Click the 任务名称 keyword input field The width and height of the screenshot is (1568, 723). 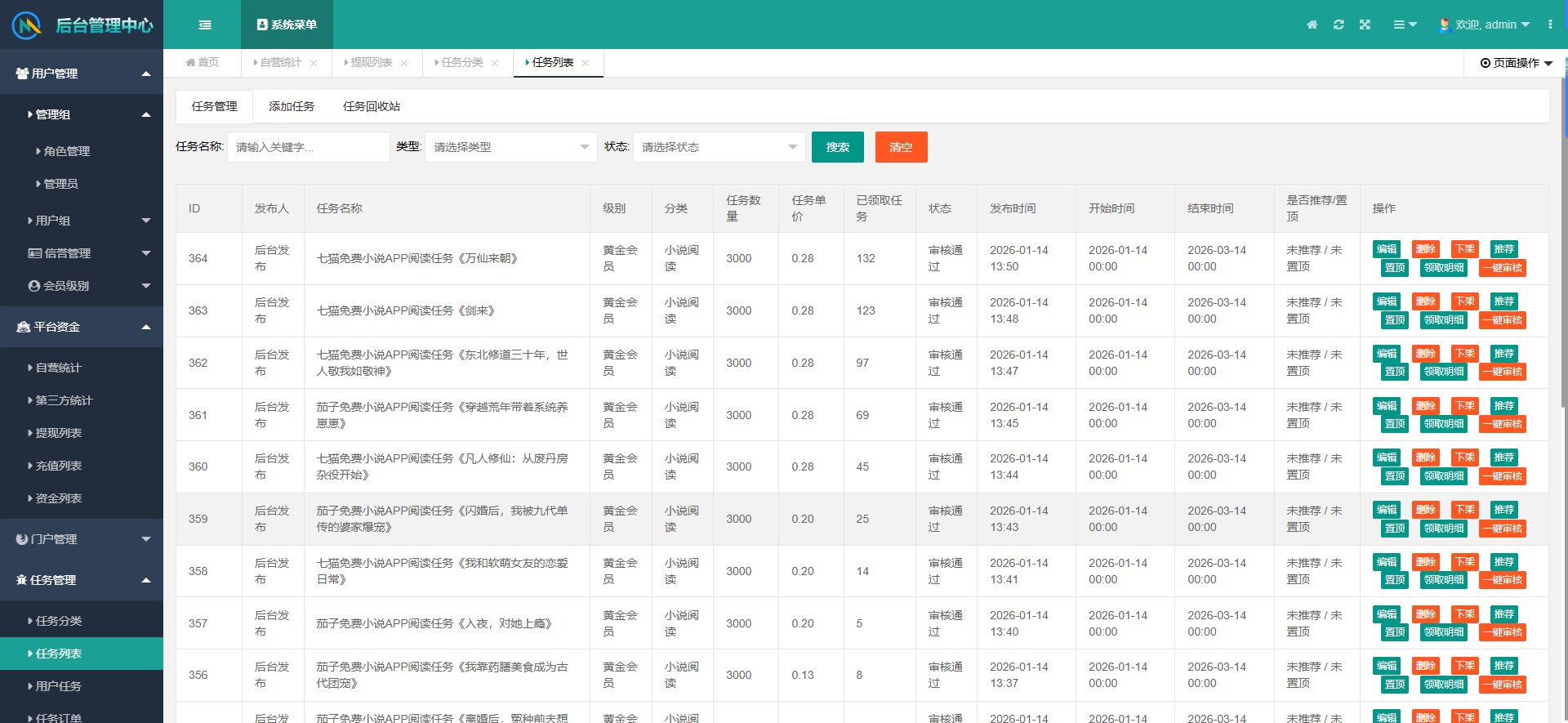(x=308, y=147)
